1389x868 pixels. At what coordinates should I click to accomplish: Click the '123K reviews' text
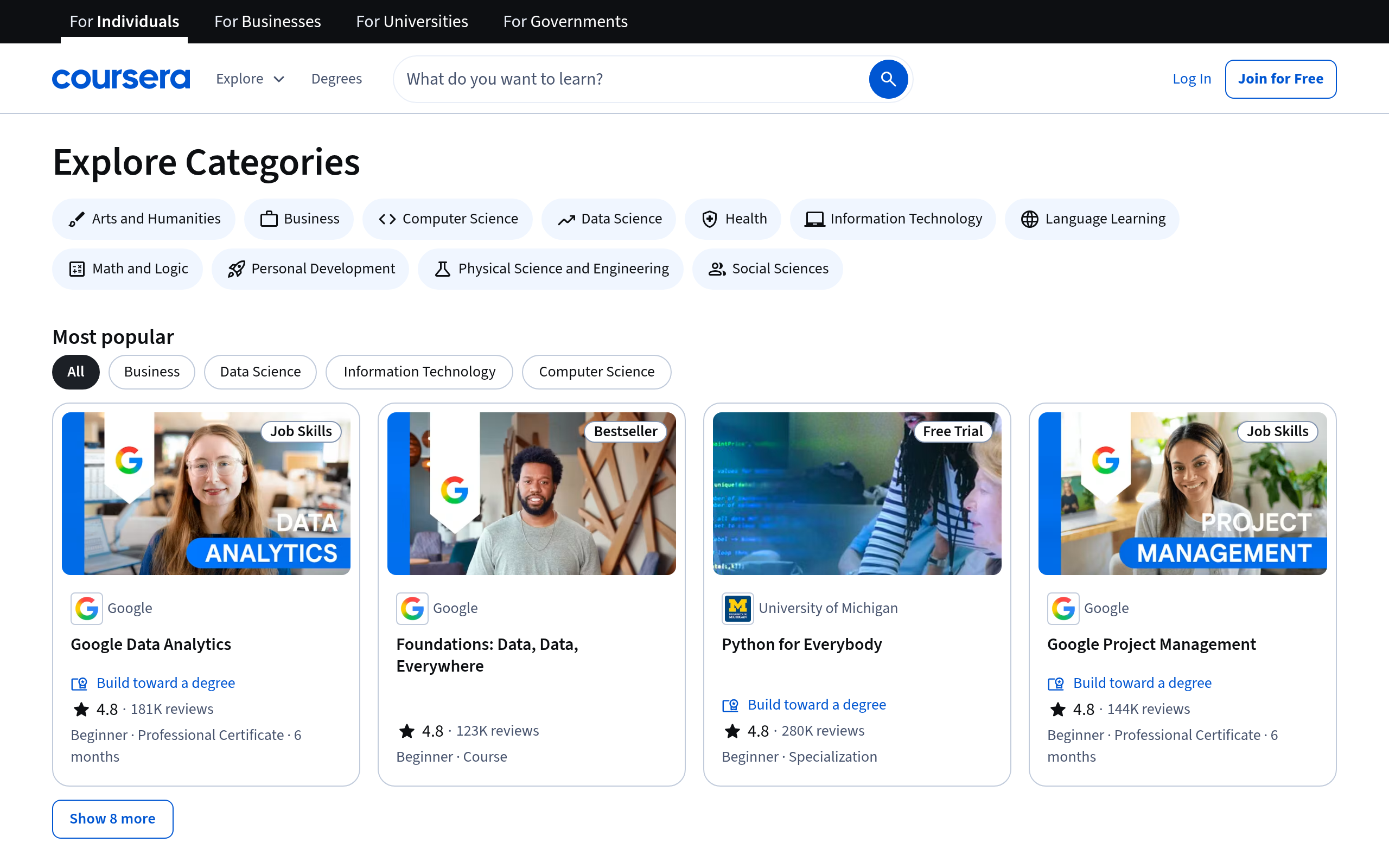pos(498,731)
